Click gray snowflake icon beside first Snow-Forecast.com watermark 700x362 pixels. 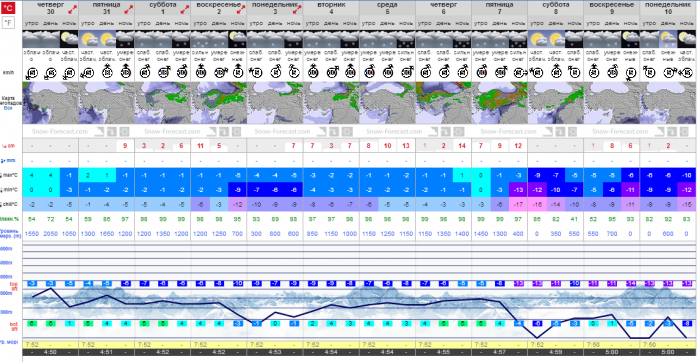click(124, 131)
